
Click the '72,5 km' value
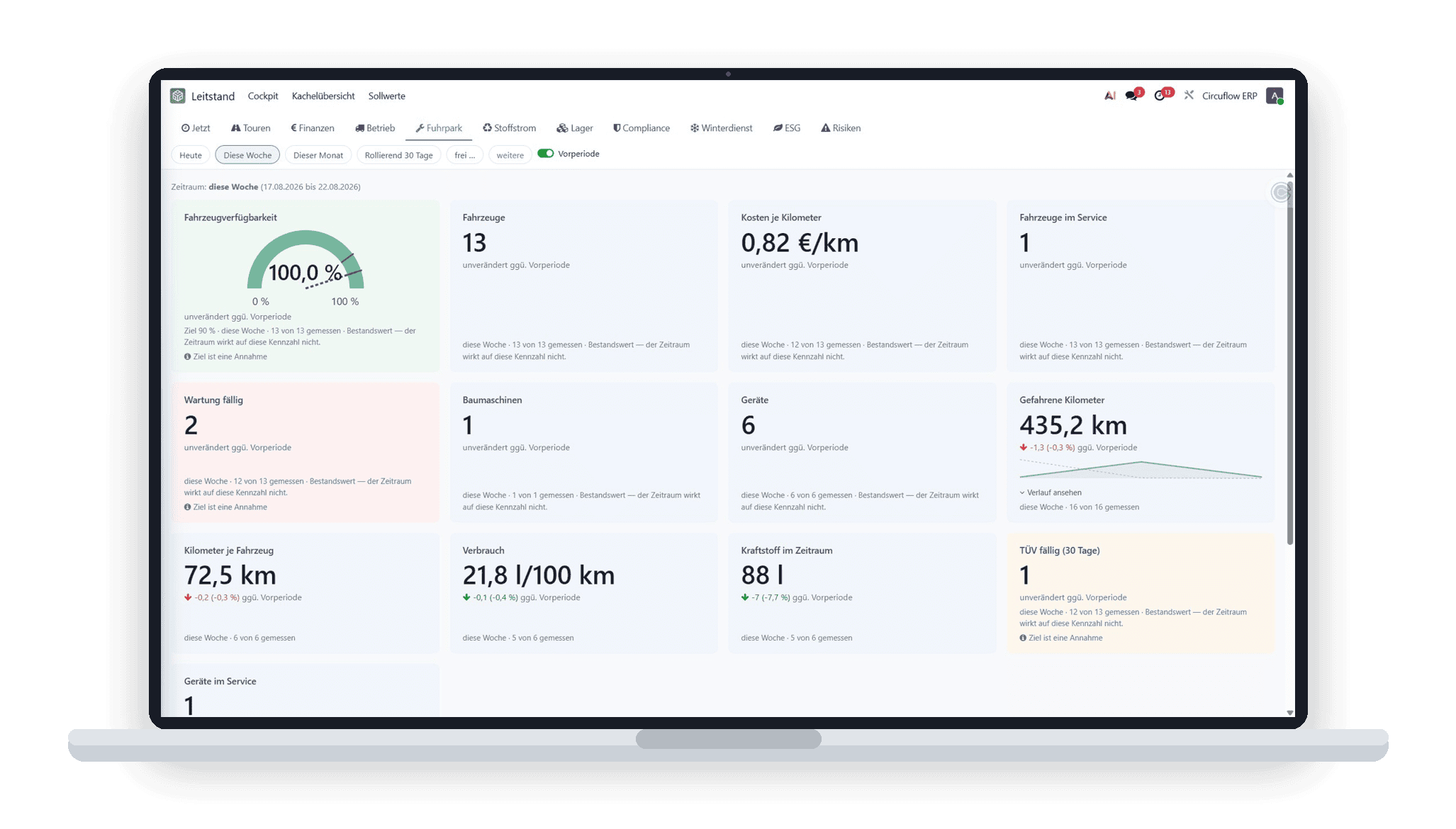click(230, 575)
